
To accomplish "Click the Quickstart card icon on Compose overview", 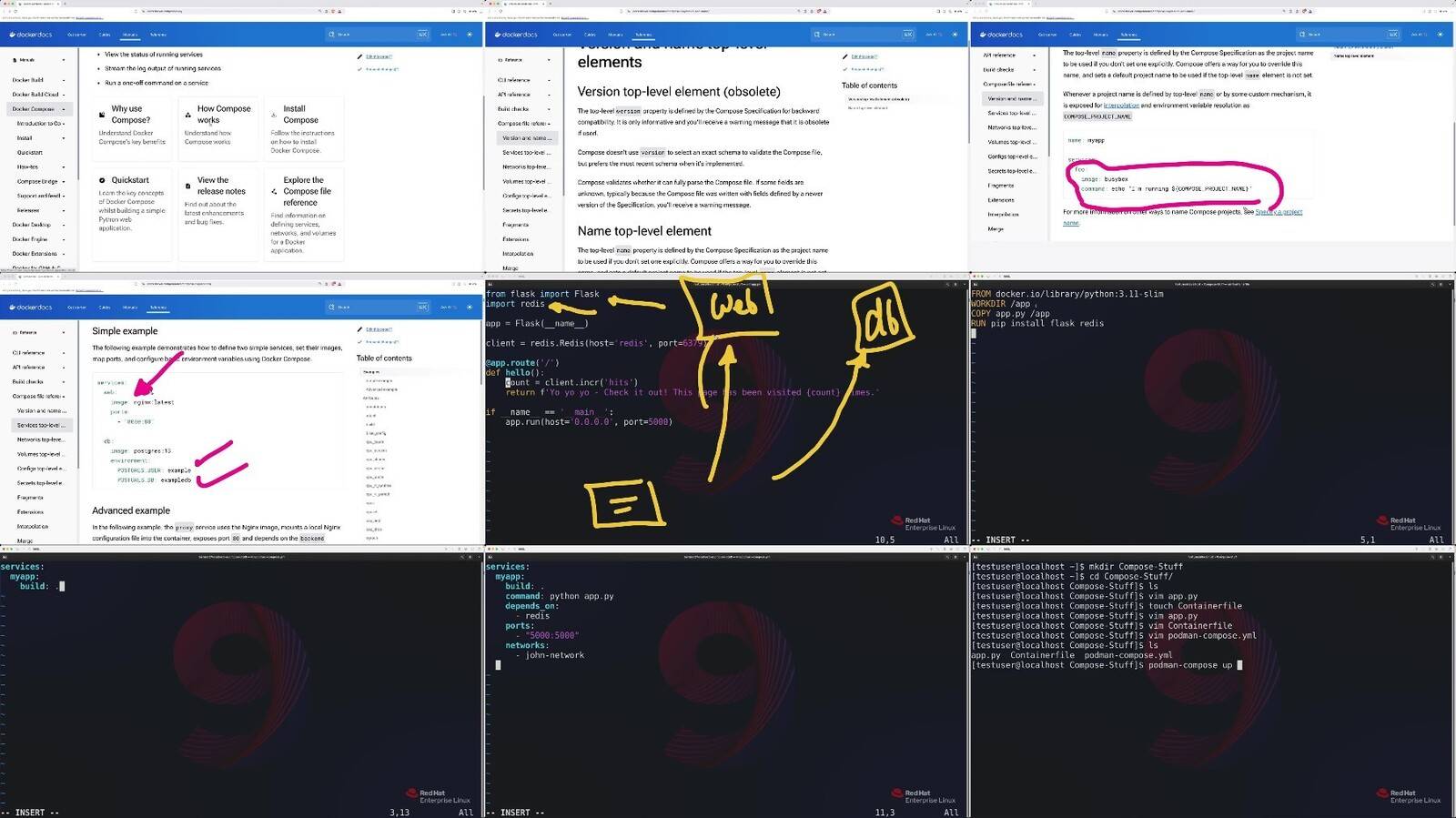I will pyautogui.click(x=102, y=180).
